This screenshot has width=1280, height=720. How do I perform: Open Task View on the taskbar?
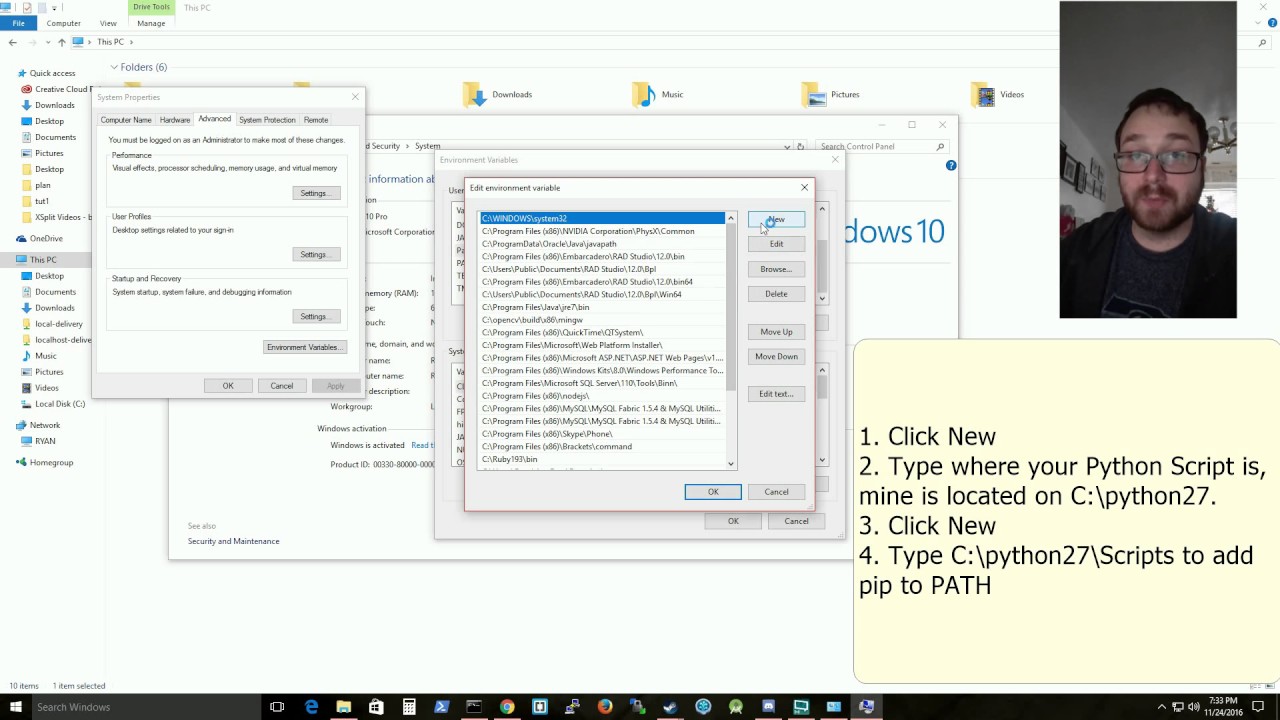277,707
